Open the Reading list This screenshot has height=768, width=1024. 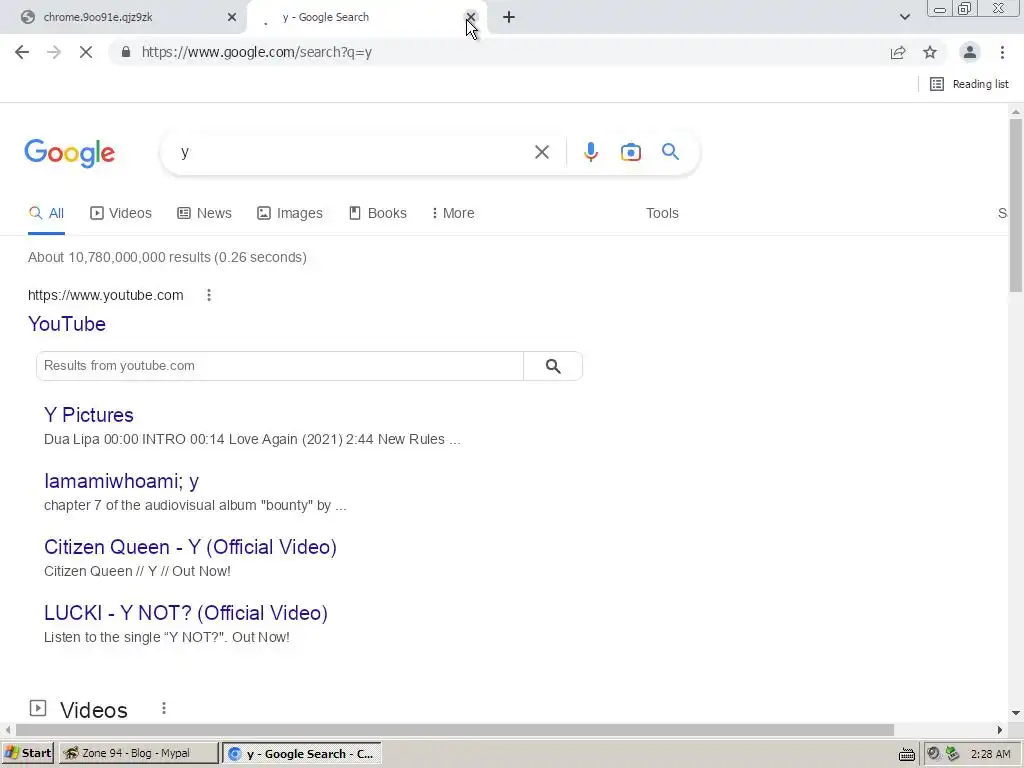pyautogui.click(x=969, y=84)
